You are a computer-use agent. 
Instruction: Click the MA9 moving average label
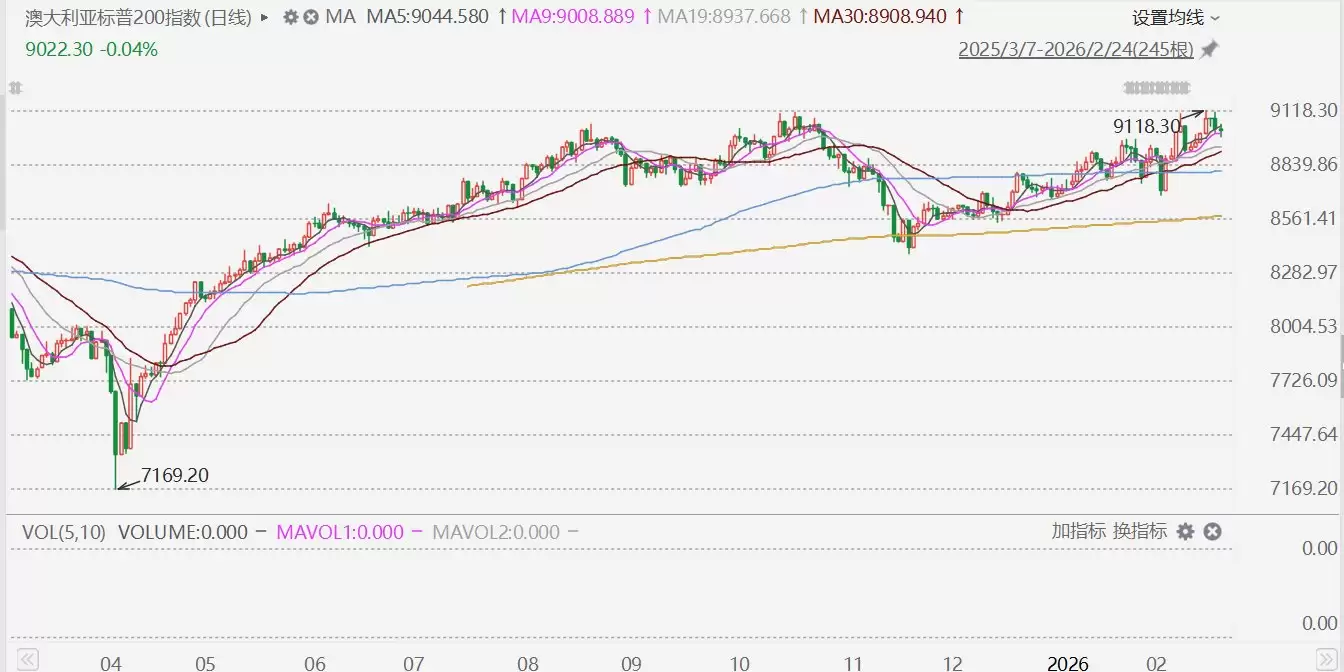[575, 17]
